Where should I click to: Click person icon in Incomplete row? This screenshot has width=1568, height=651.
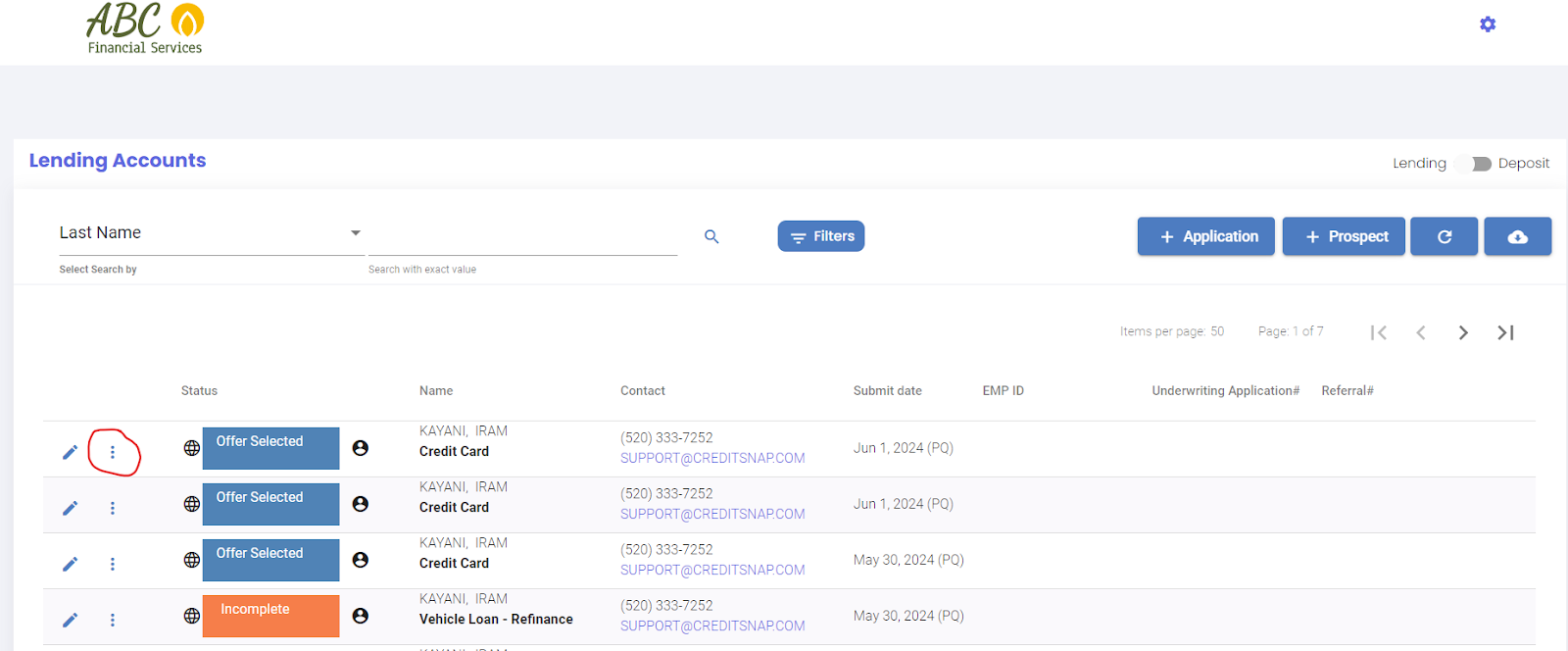point(361,616)
